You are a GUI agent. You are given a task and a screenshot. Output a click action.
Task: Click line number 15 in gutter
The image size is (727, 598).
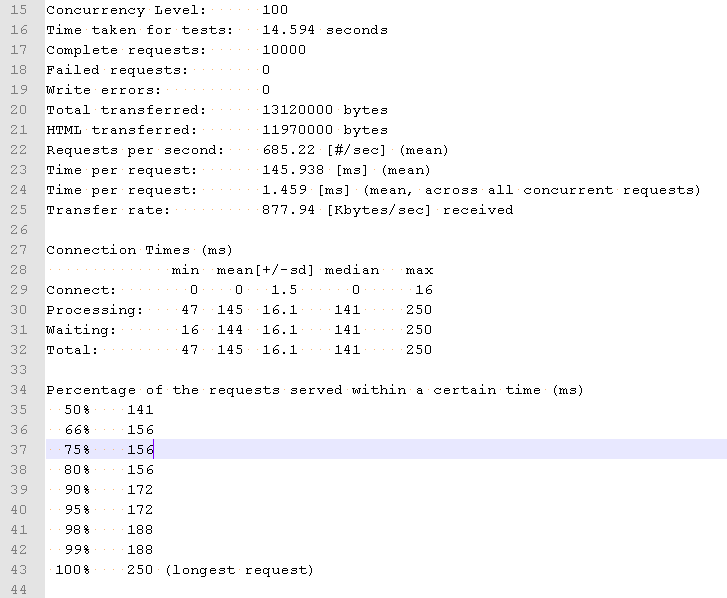pyautogui.click(x=19, y=10)
